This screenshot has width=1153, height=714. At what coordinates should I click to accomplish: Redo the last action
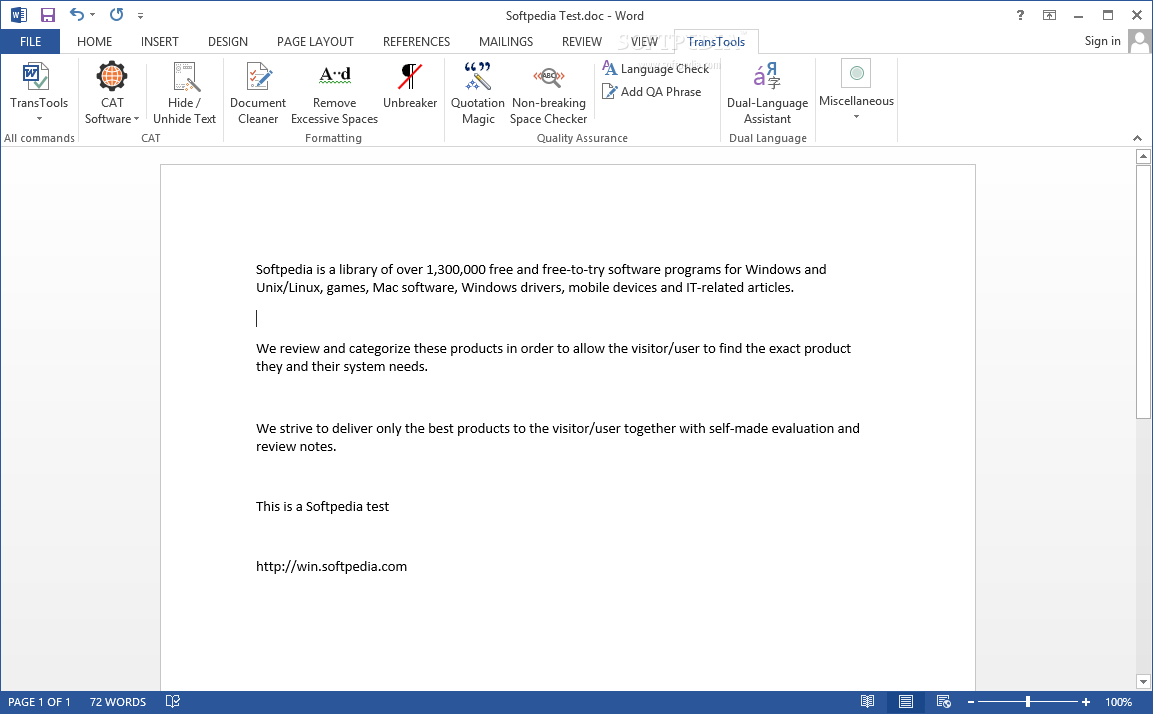click(116, 14)
